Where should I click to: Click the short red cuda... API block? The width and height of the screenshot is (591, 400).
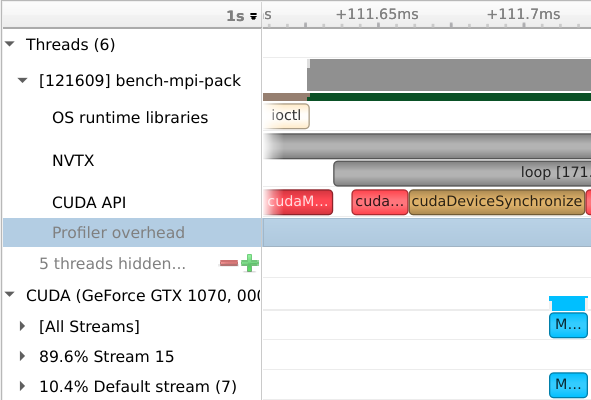pos(380,202)
